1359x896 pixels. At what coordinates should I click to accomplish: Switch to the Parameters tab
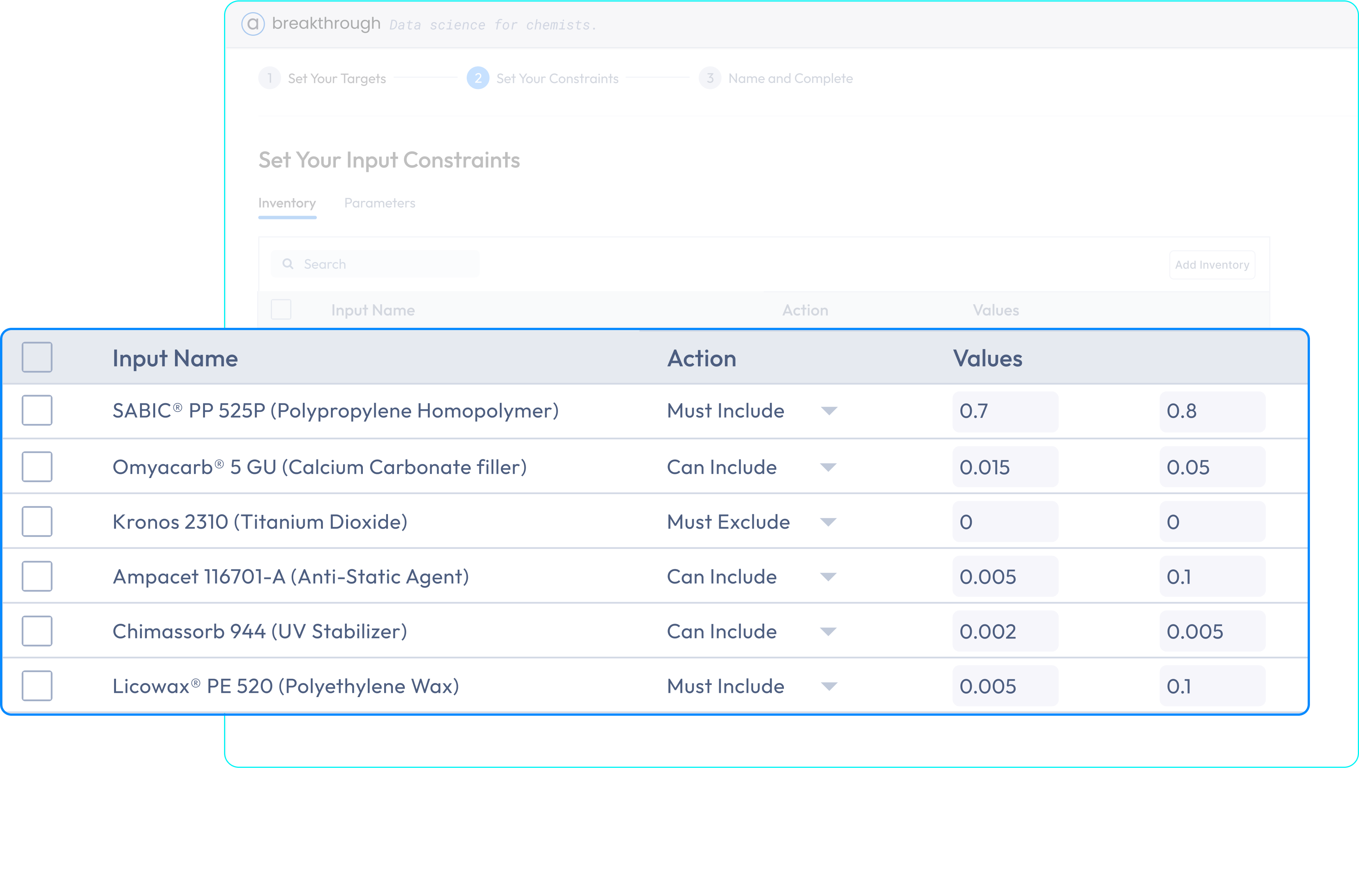tap(380, 203)
